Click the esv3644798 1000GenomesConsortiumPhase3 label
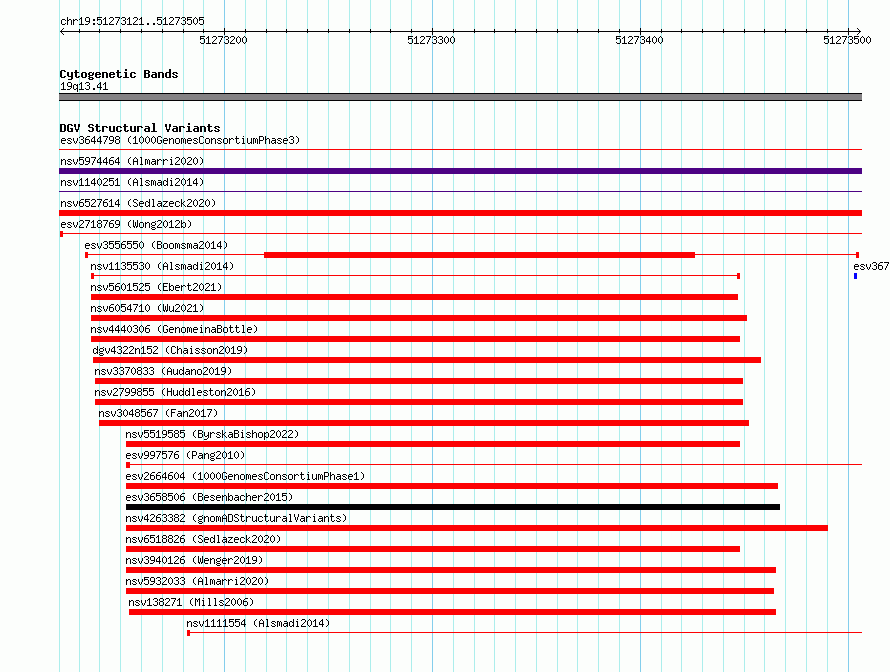 pos(180,140)
